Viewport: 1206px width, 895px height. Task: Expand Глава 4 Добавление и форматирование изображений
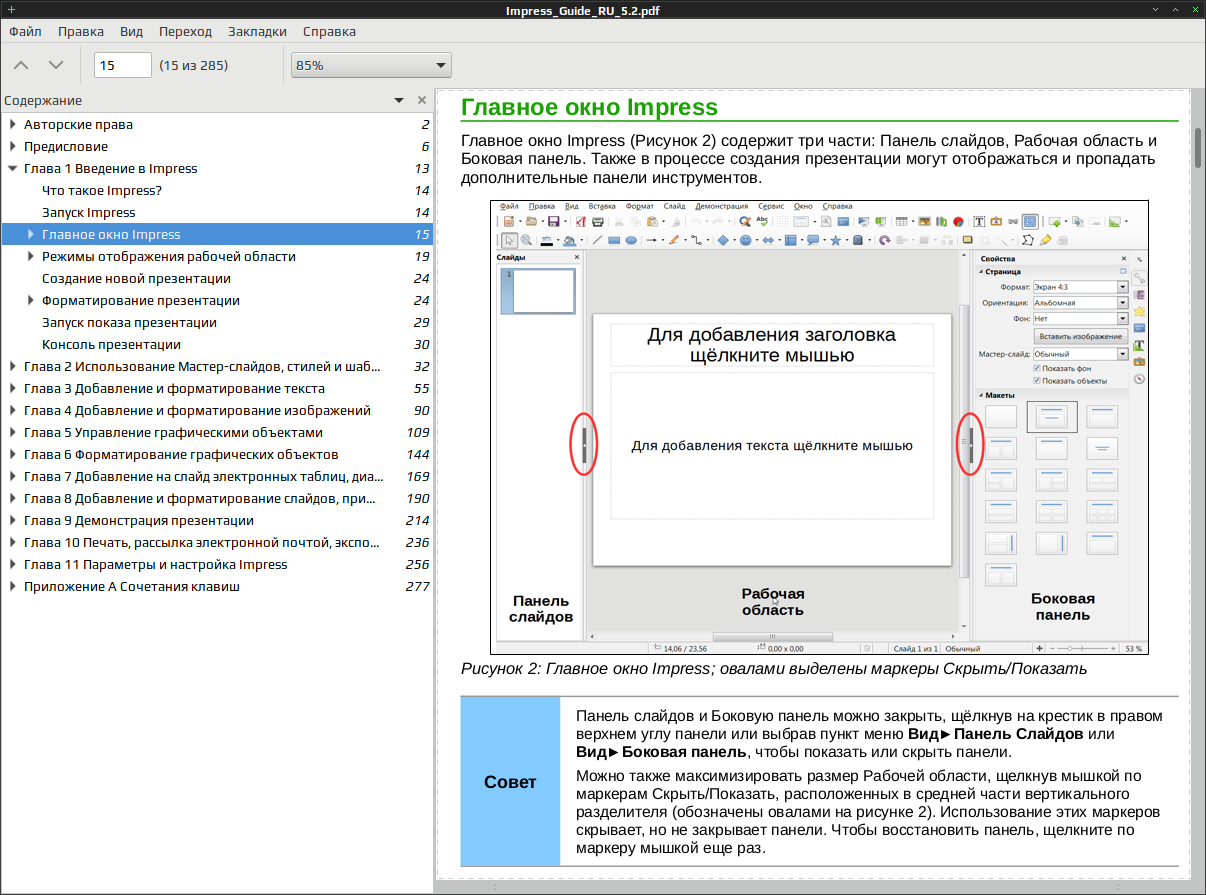[12, 411]
